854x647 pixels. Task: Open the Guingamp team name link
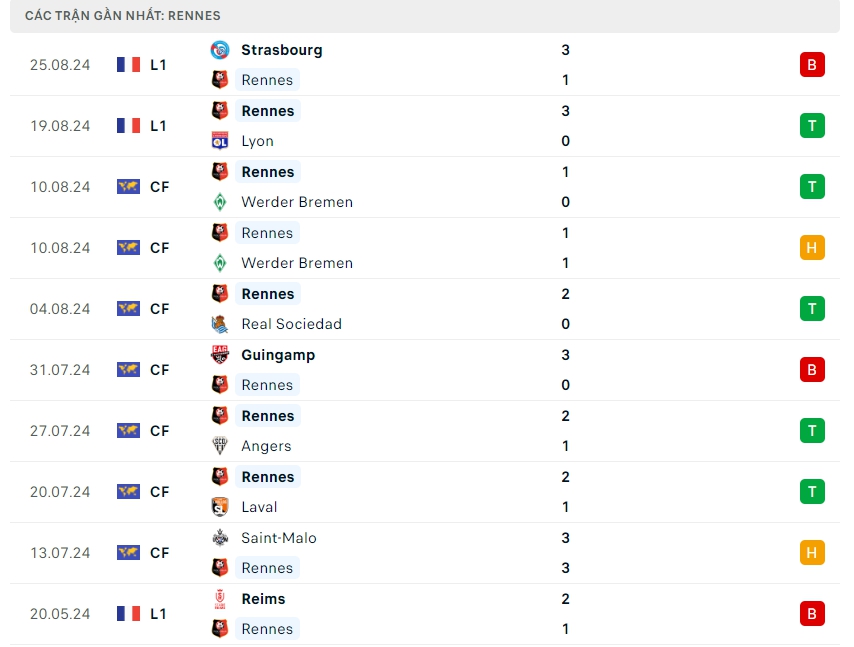(278, 355)
